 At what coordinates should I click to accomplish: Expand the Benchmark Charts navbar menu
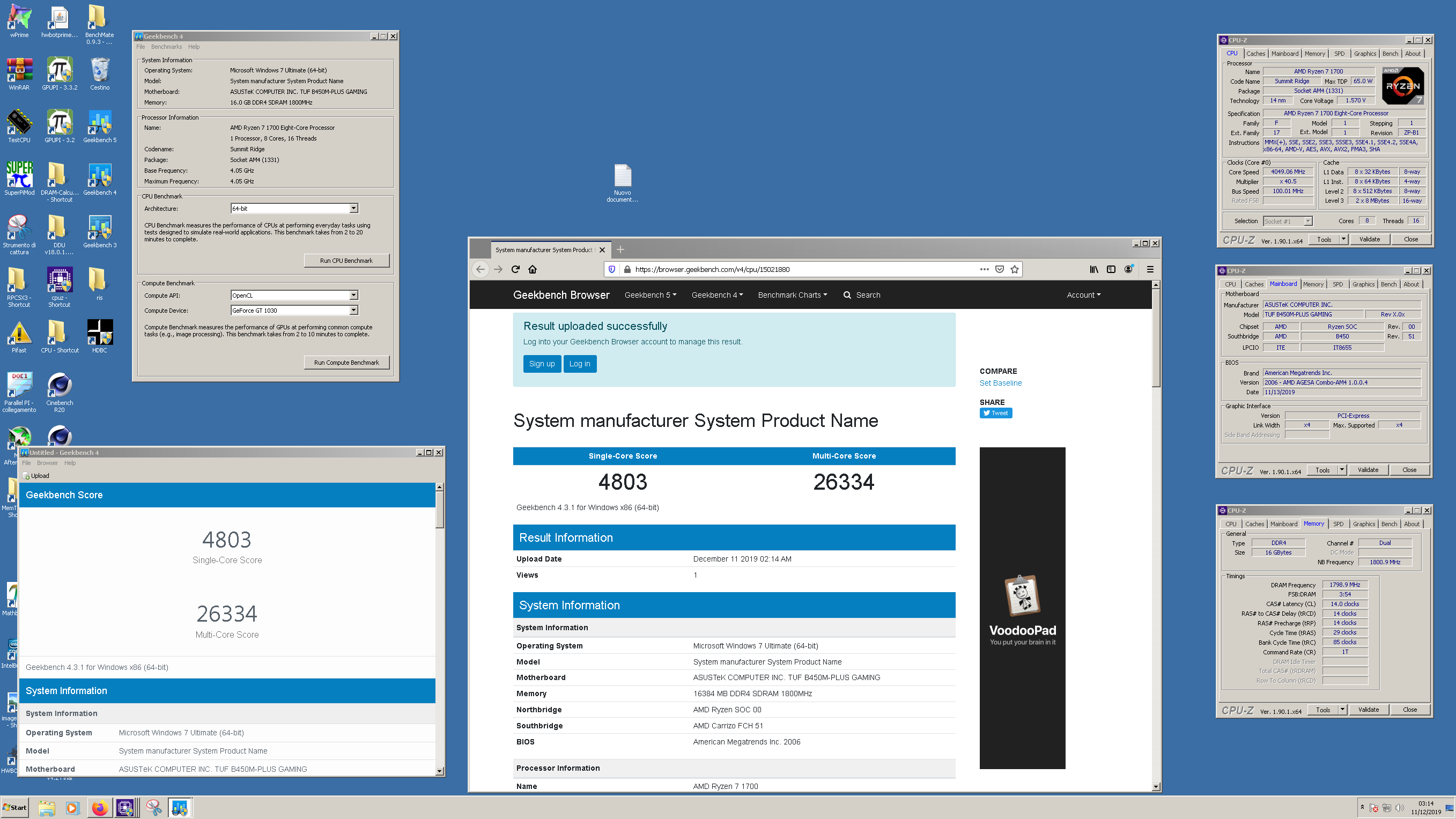point(793,295)
